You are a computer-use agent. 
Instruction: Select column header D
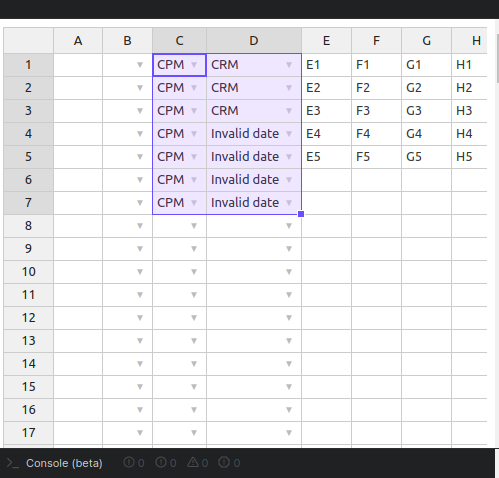[x=254, y=41]
